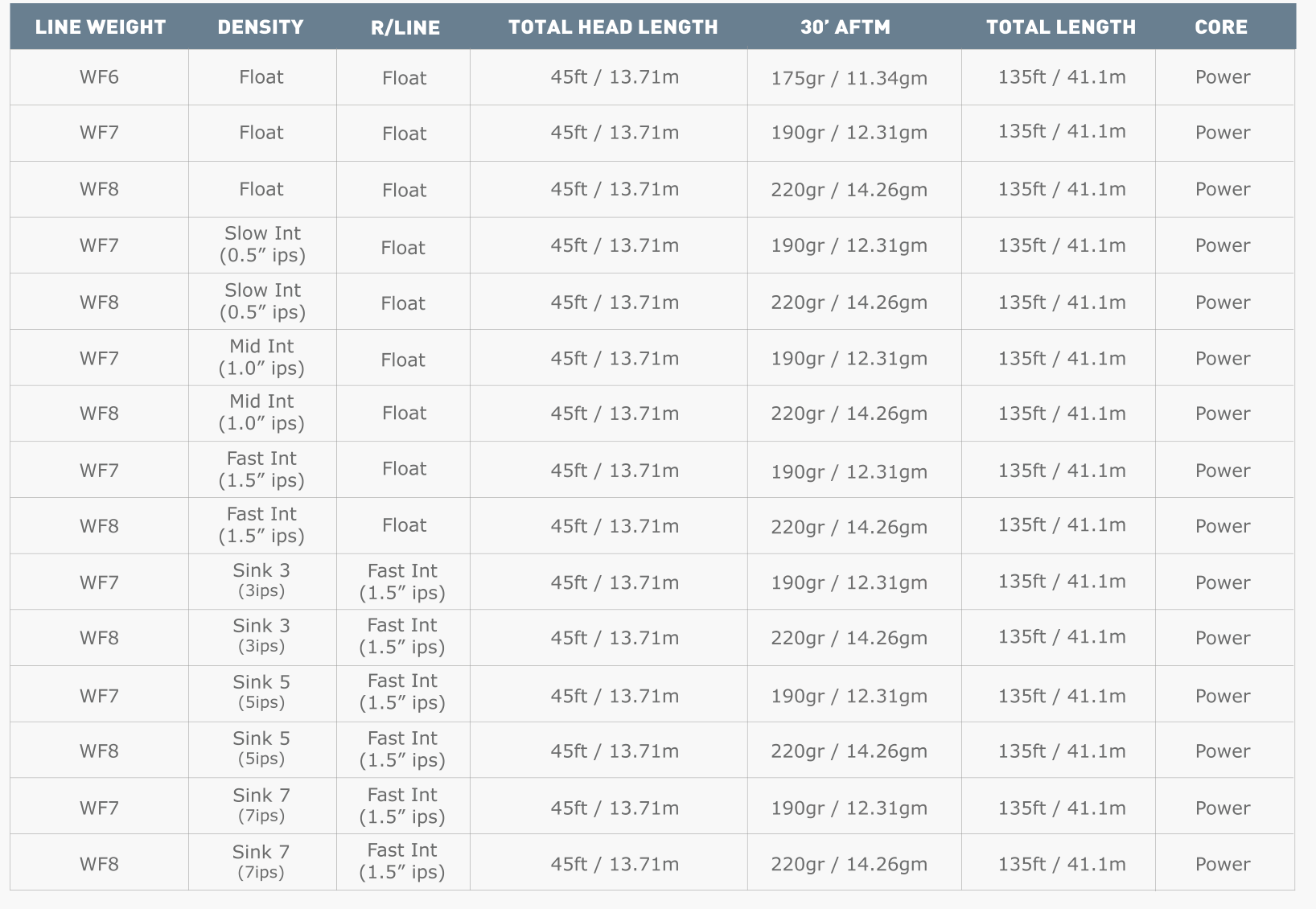Click the TOTAL HEAD LENGTH header
Image resolution: width=1316 pixels, height=909 pixels.
(x=613, y=27)
